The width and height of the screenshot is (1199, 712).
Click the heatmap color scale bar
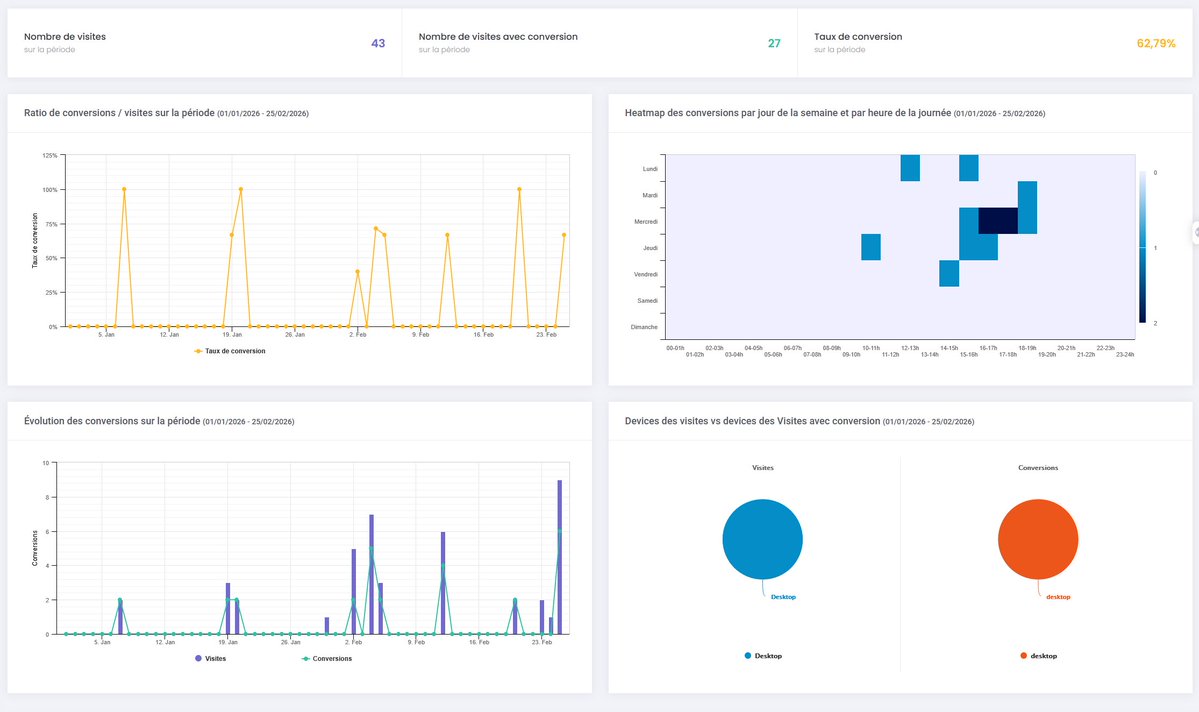click(x=1142, y=246)
